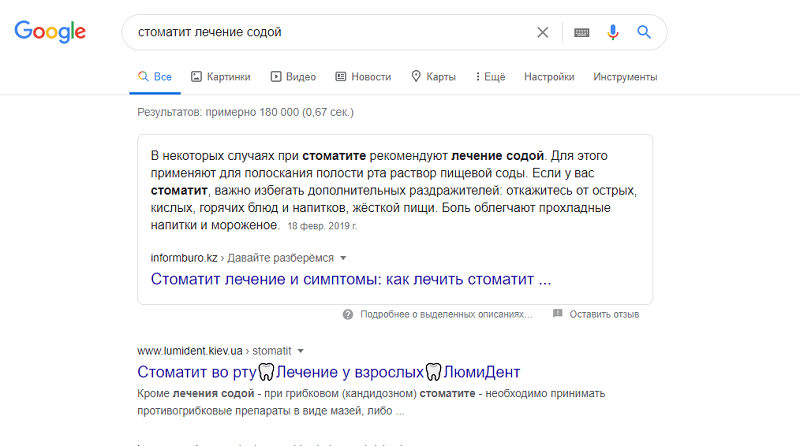This screenshot has height=446, width=800.
Task: Clear the search query with X icon
Action: (x=543, y=32)
